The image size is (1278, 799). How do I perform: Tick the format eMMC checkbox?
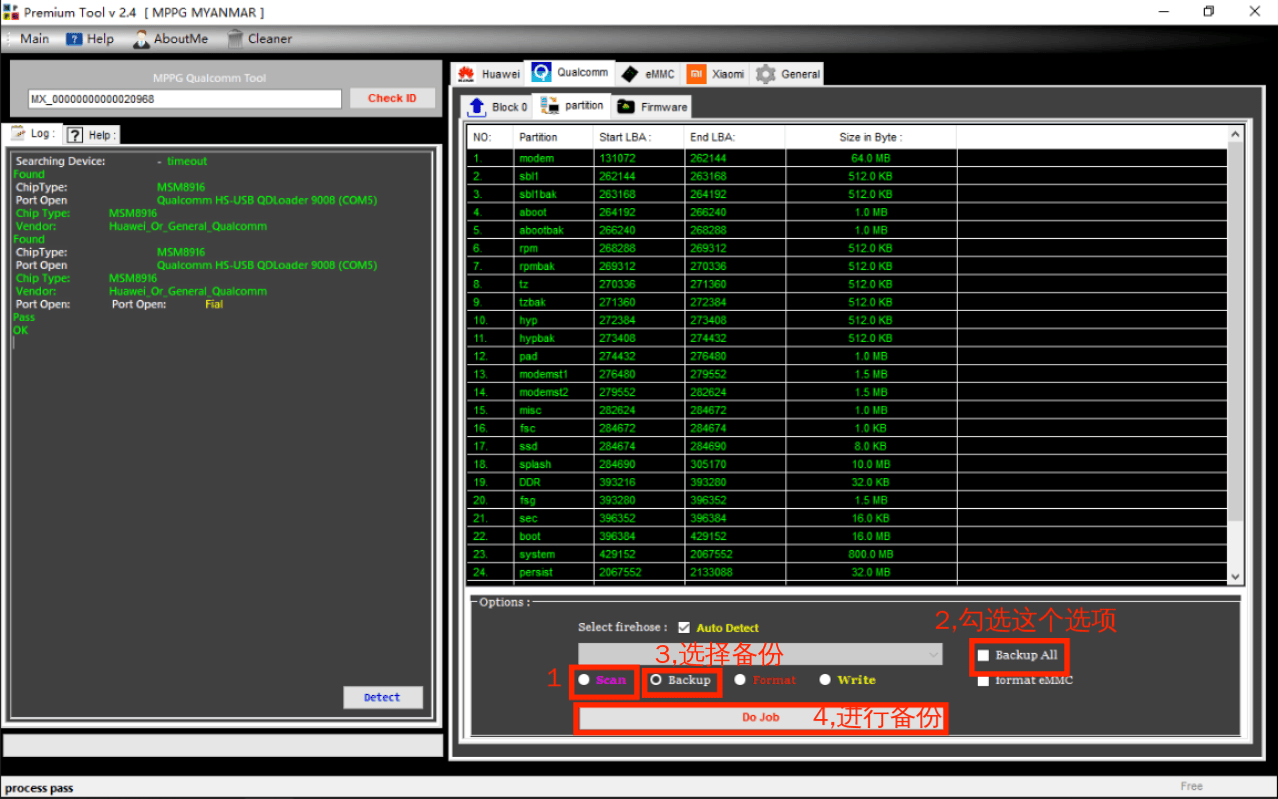[x=983, y=681]
